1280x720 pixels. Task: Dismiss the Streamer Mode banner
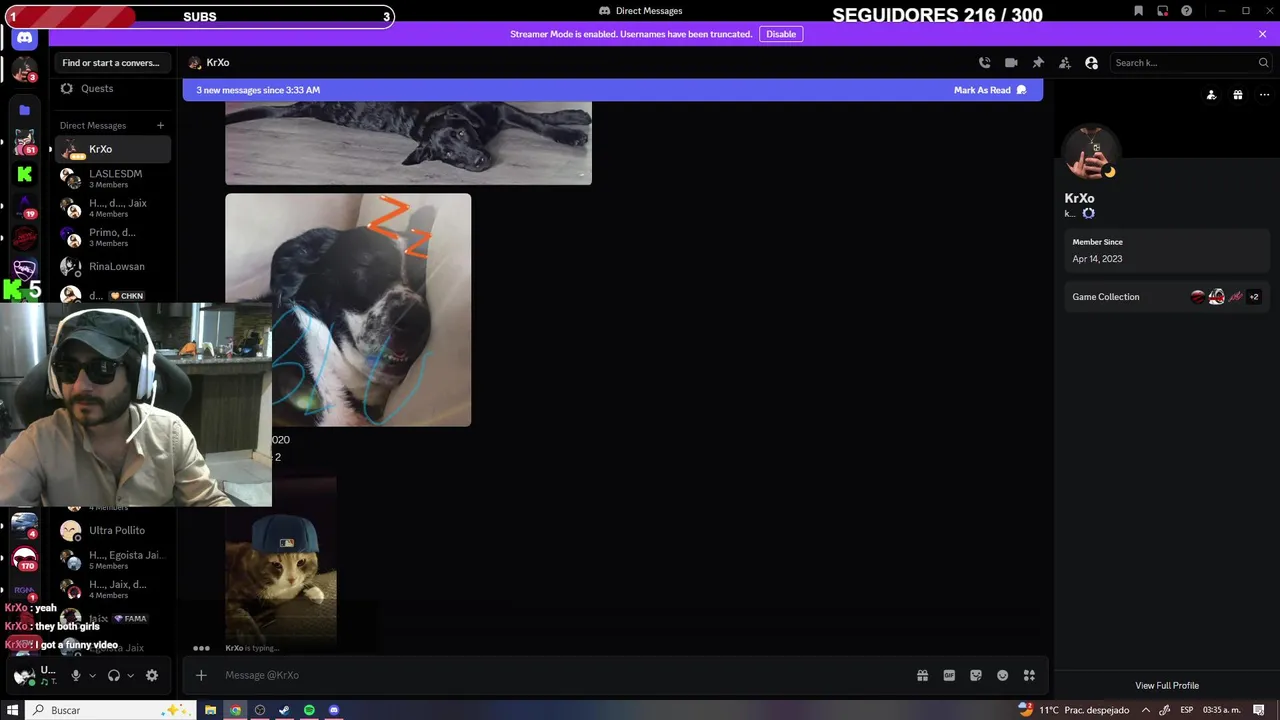1262,34
